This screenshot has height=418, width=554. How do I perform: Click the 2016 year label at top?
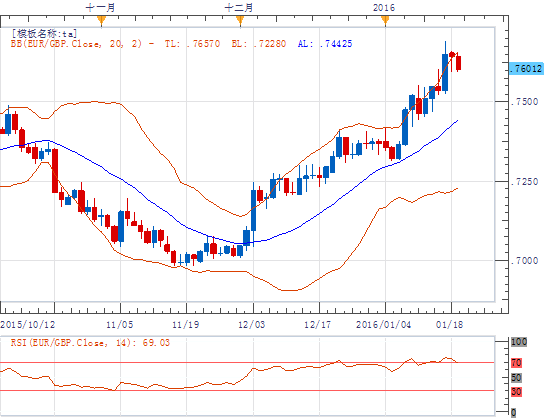tap(384, 7)
